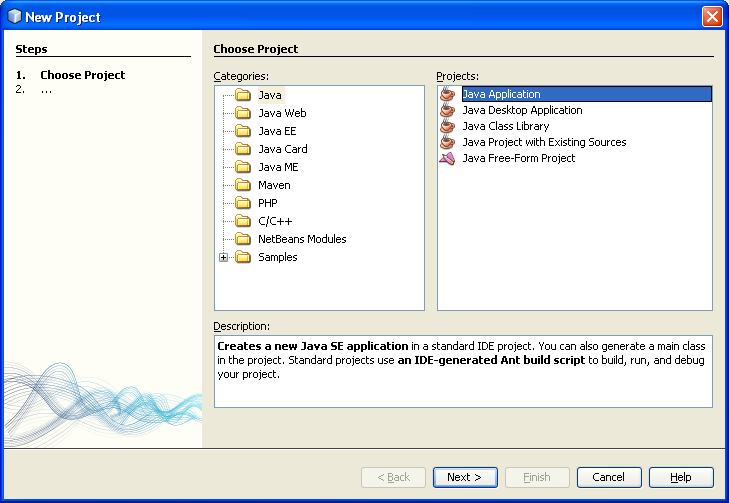Select the Java category
Screen dimensions: 729x503
[x=270, y=95]
